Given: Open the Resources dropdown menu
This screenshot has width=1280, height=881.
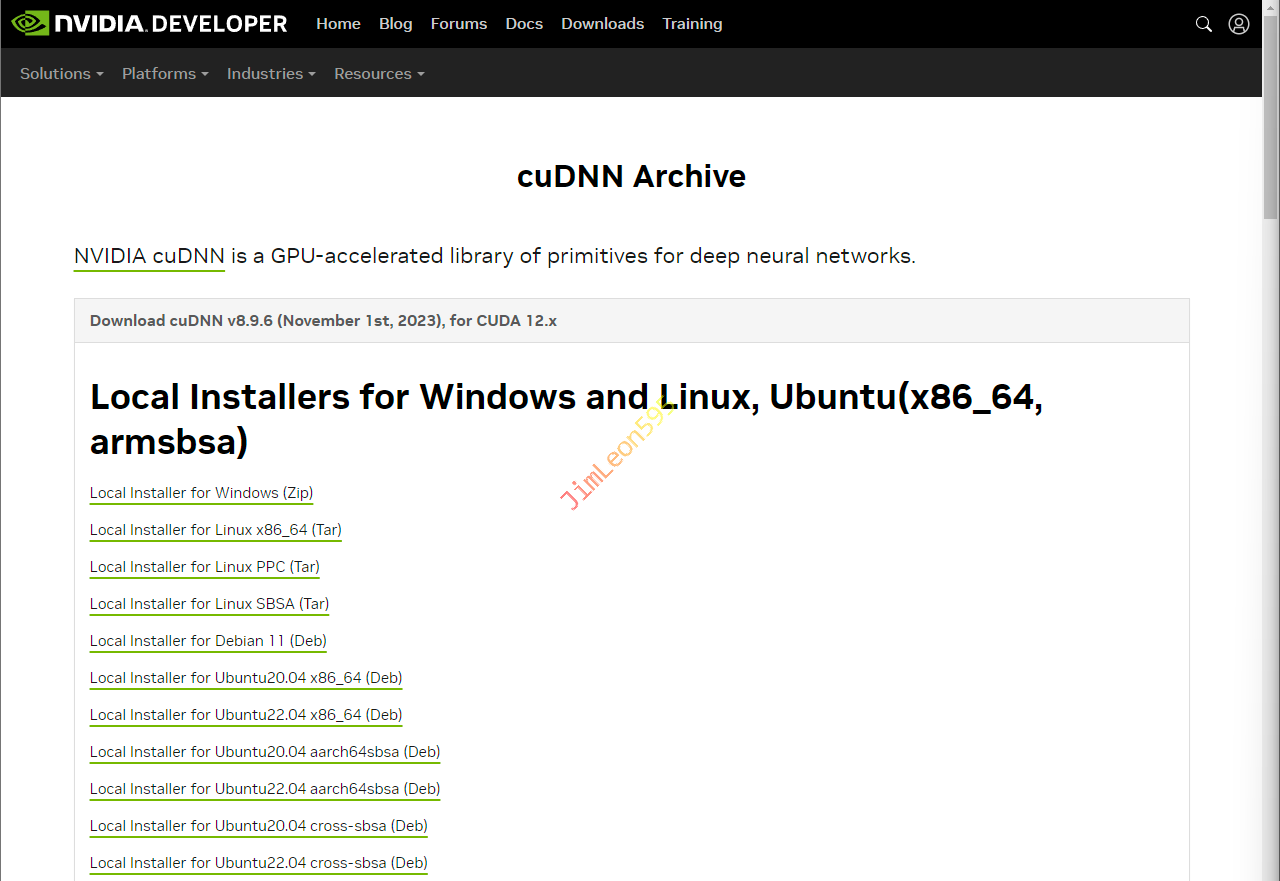Looking at the screenshot, I should tap(379, 74).
